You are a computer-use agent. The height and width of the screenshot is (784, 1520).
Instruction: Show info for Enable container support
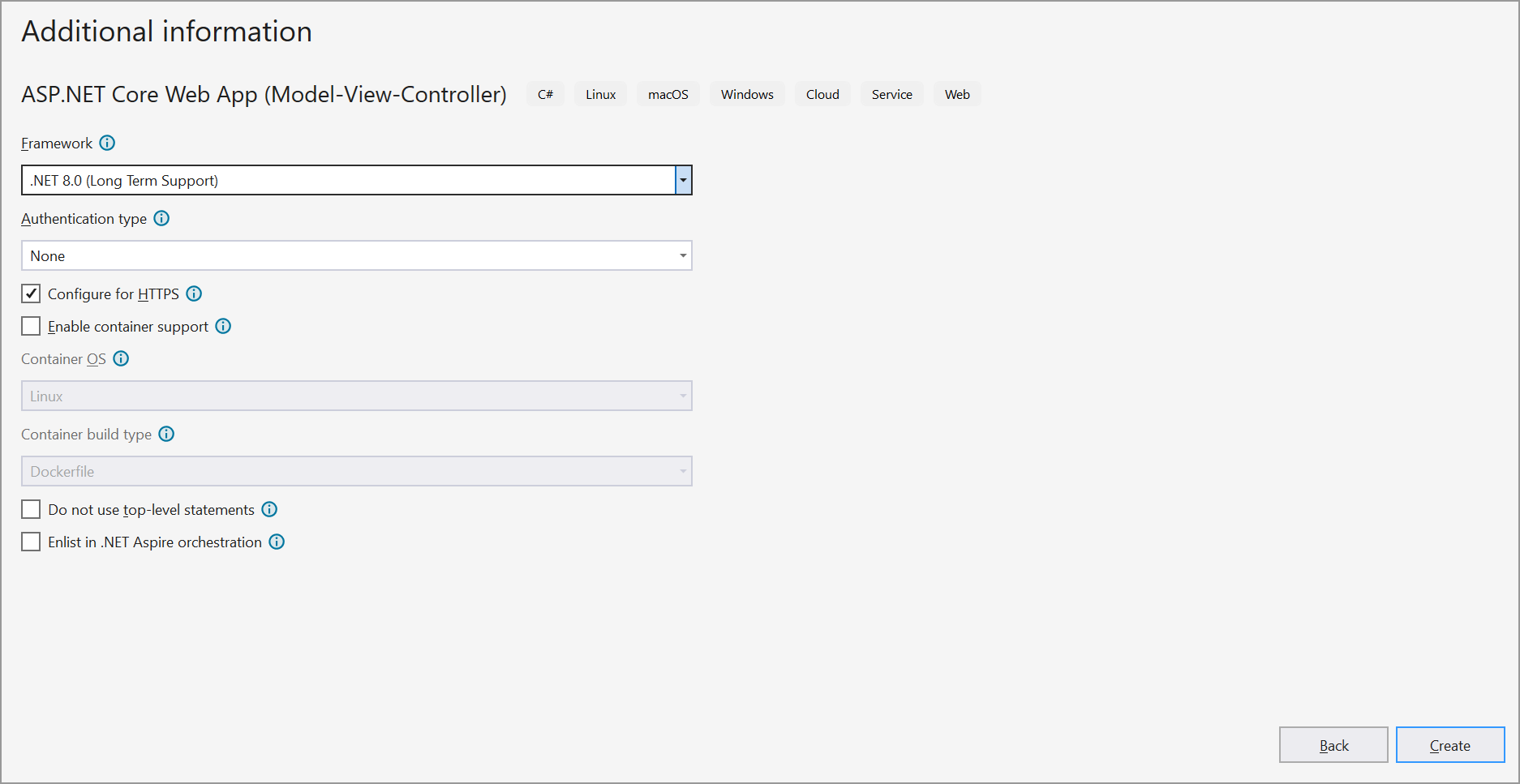click(223, 327)
